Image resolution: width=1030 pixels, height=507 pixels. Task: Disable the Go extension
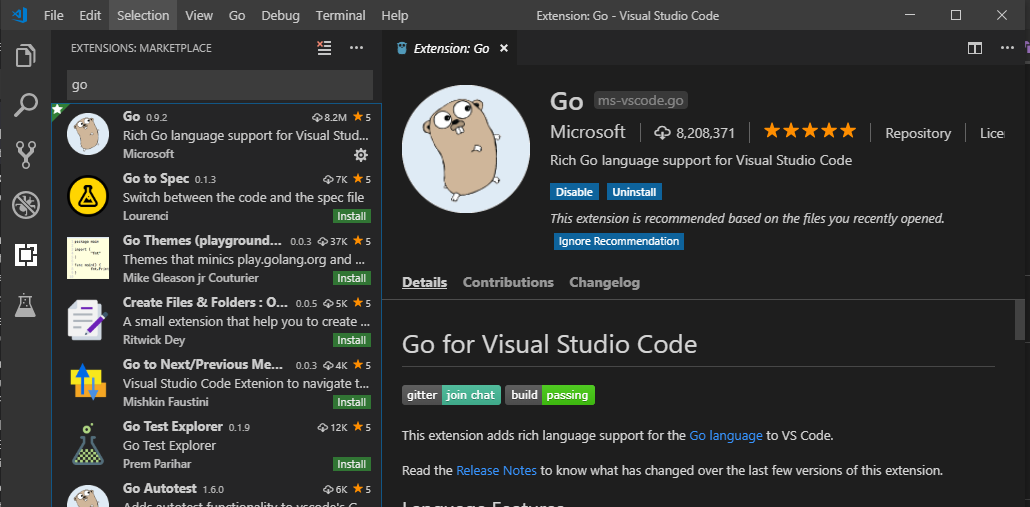pos(574,192)
